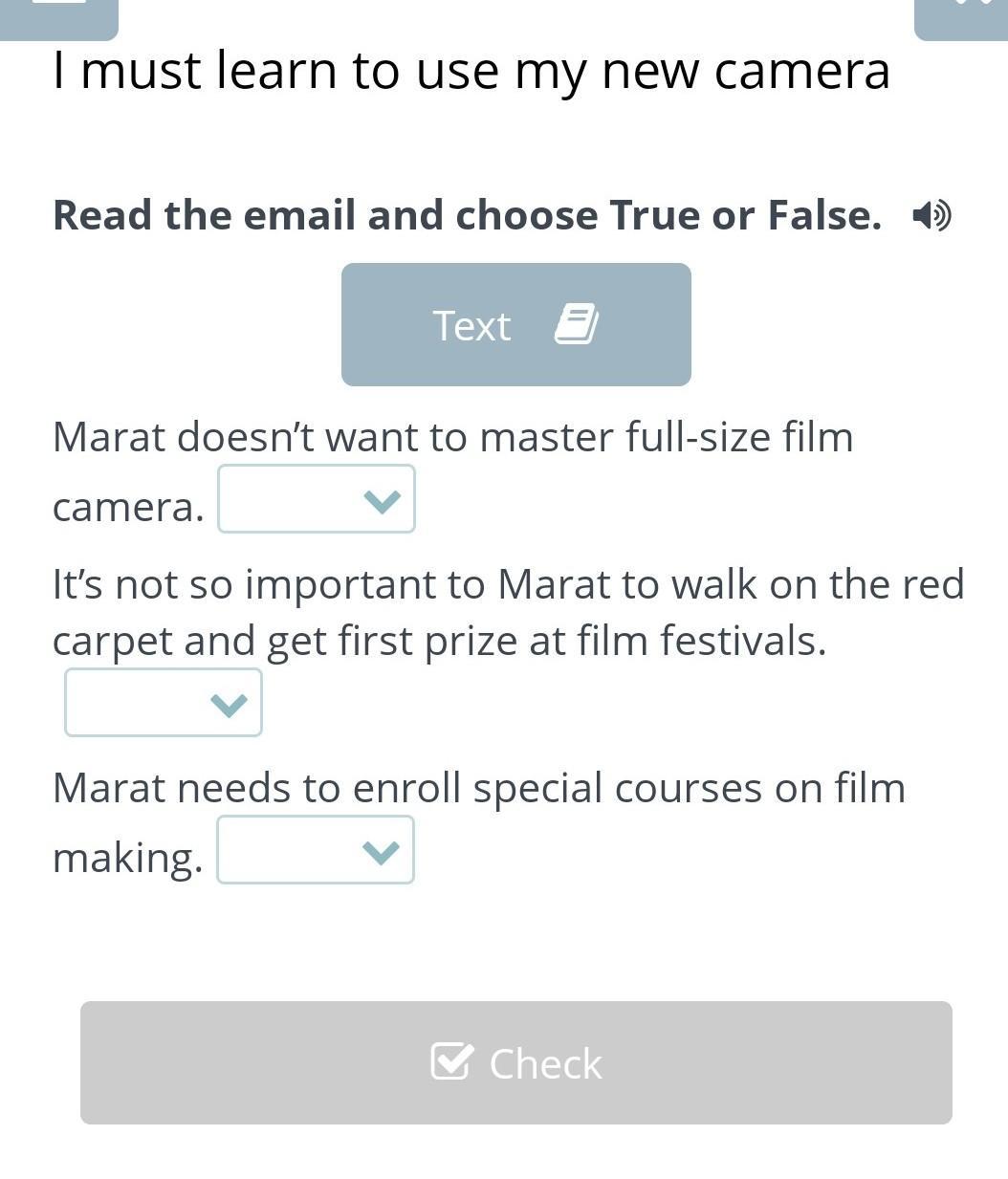Viewport: 1008px width, 1179px height.
Task: Click the word 'Text' on the blue button
Action: (x=471, y=326)
